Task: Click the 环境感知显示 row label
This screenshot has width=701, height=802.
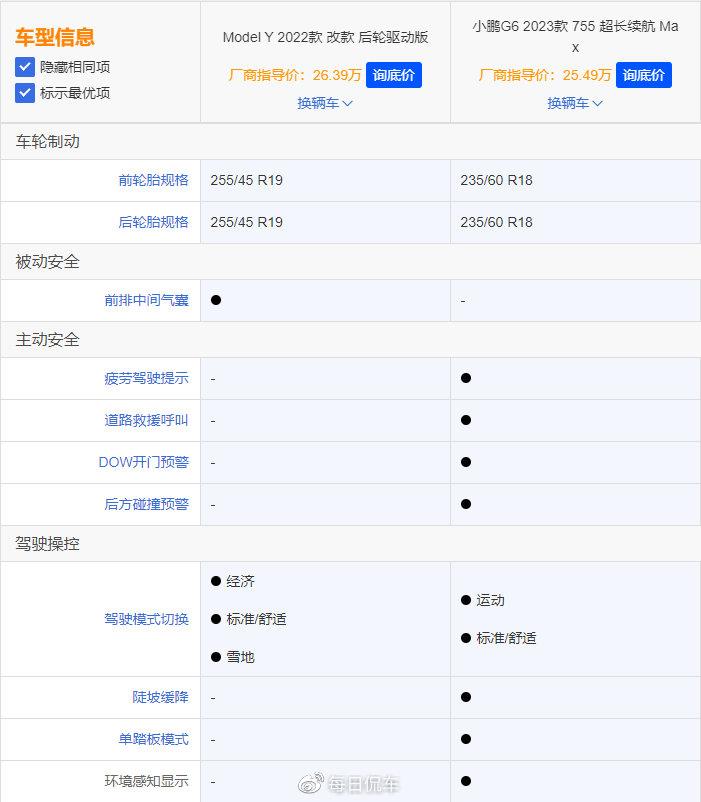Action: coord(146,781)
